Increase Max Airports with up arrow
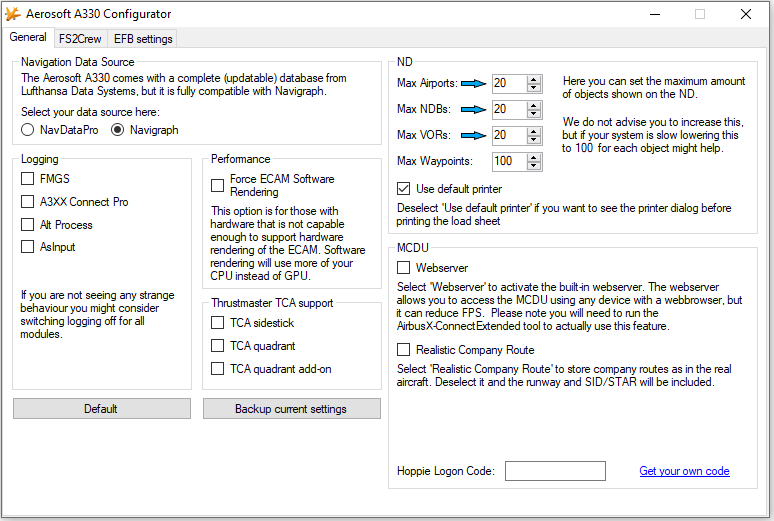 click(534, 80)
